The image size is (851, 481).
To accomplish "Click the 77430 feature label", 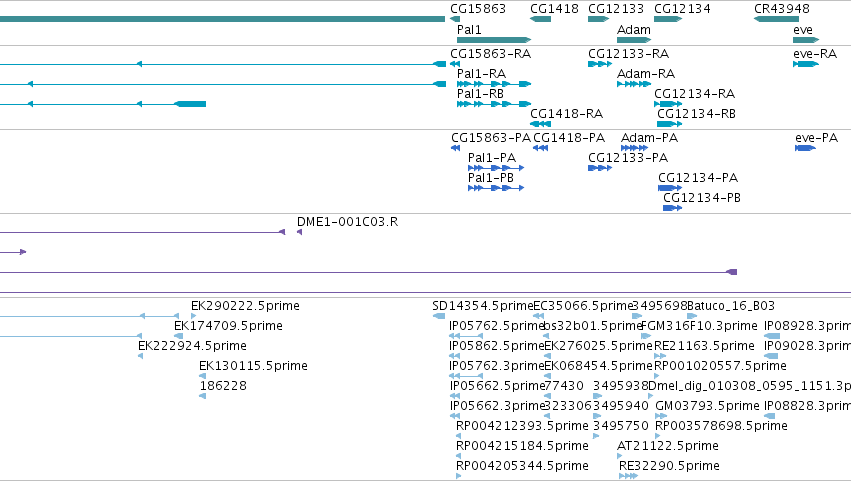I will click(x=564, y=386).
